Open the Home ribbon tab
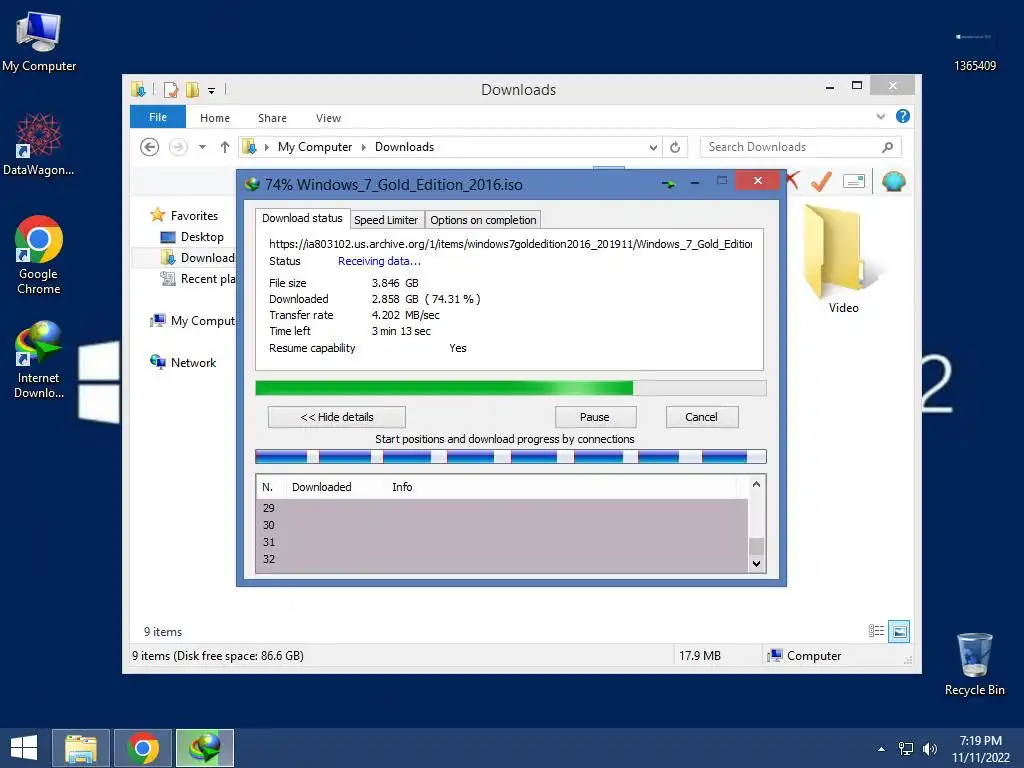The height and width of the screenshot is (768, 1024). point(215,118)
